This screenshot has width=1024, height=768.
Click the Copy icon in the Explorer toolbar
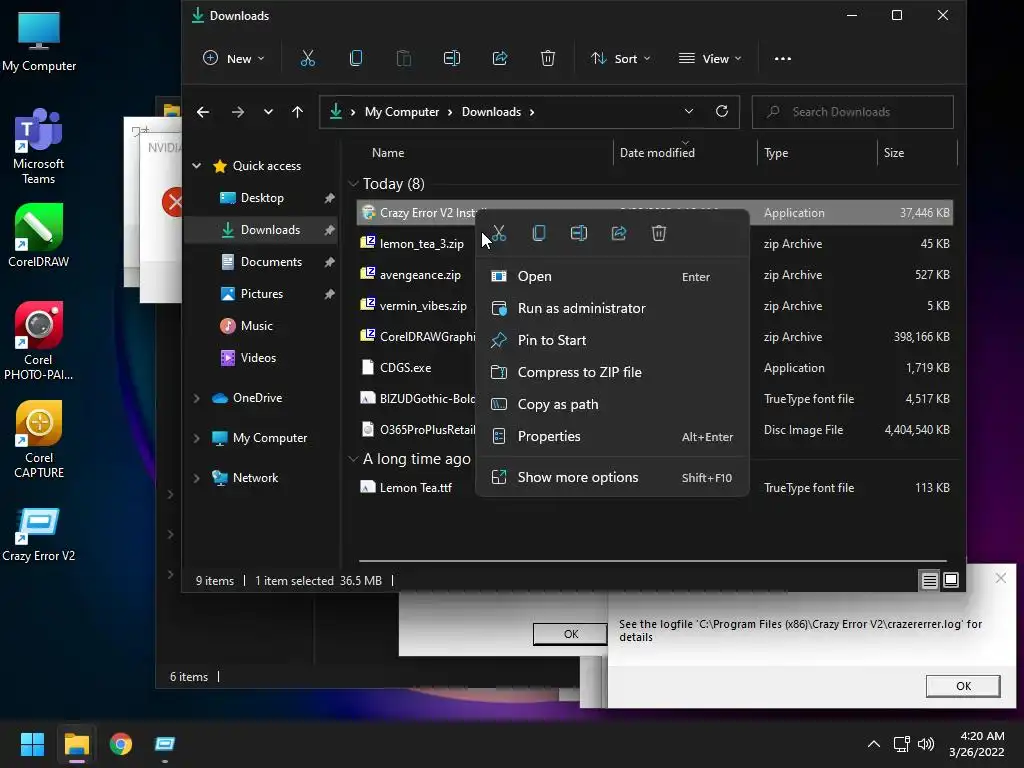tap(356, 59)
